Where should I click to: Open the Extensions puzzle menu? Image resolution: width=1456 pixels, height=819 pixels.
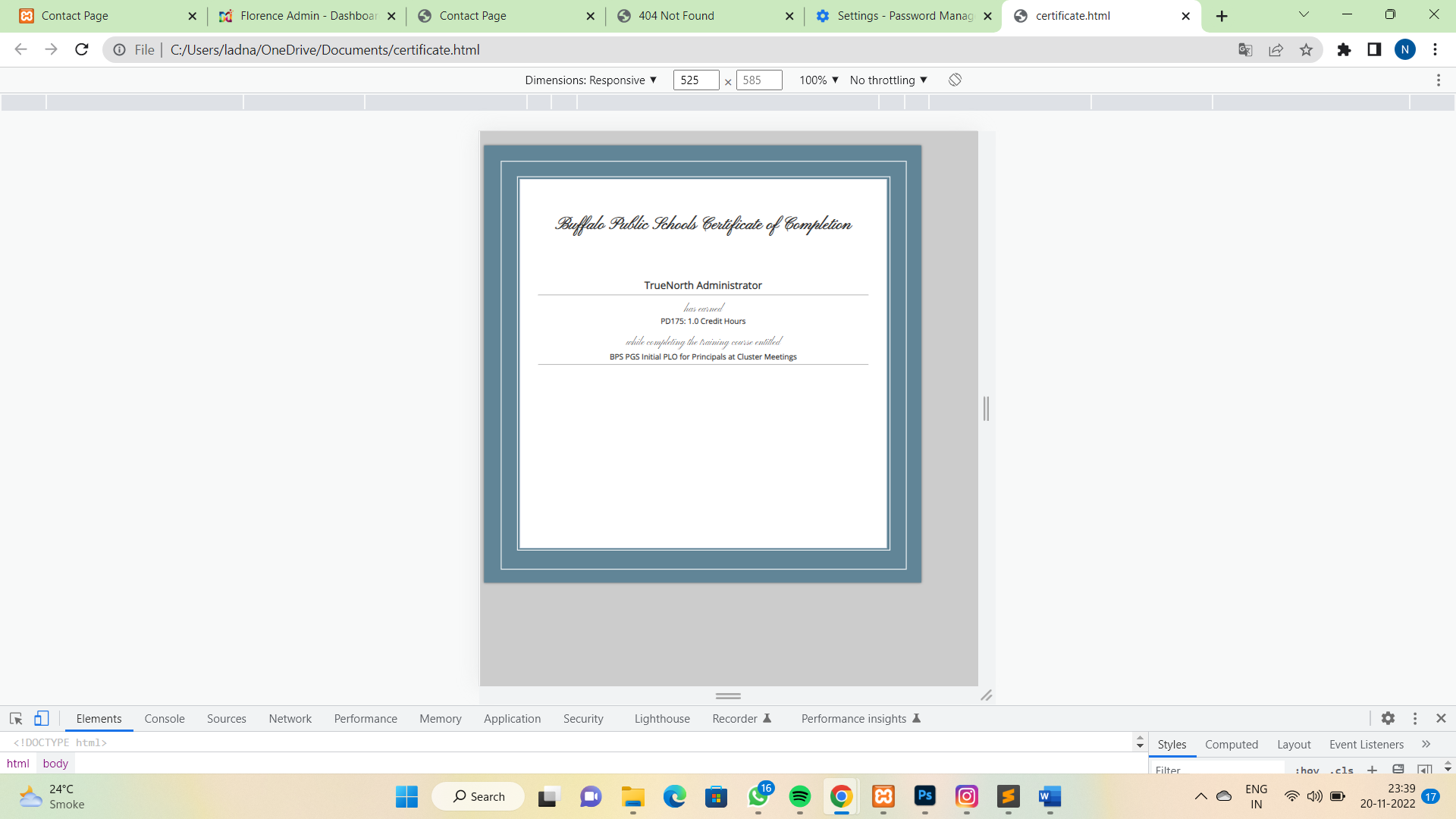pos(1344,50)
